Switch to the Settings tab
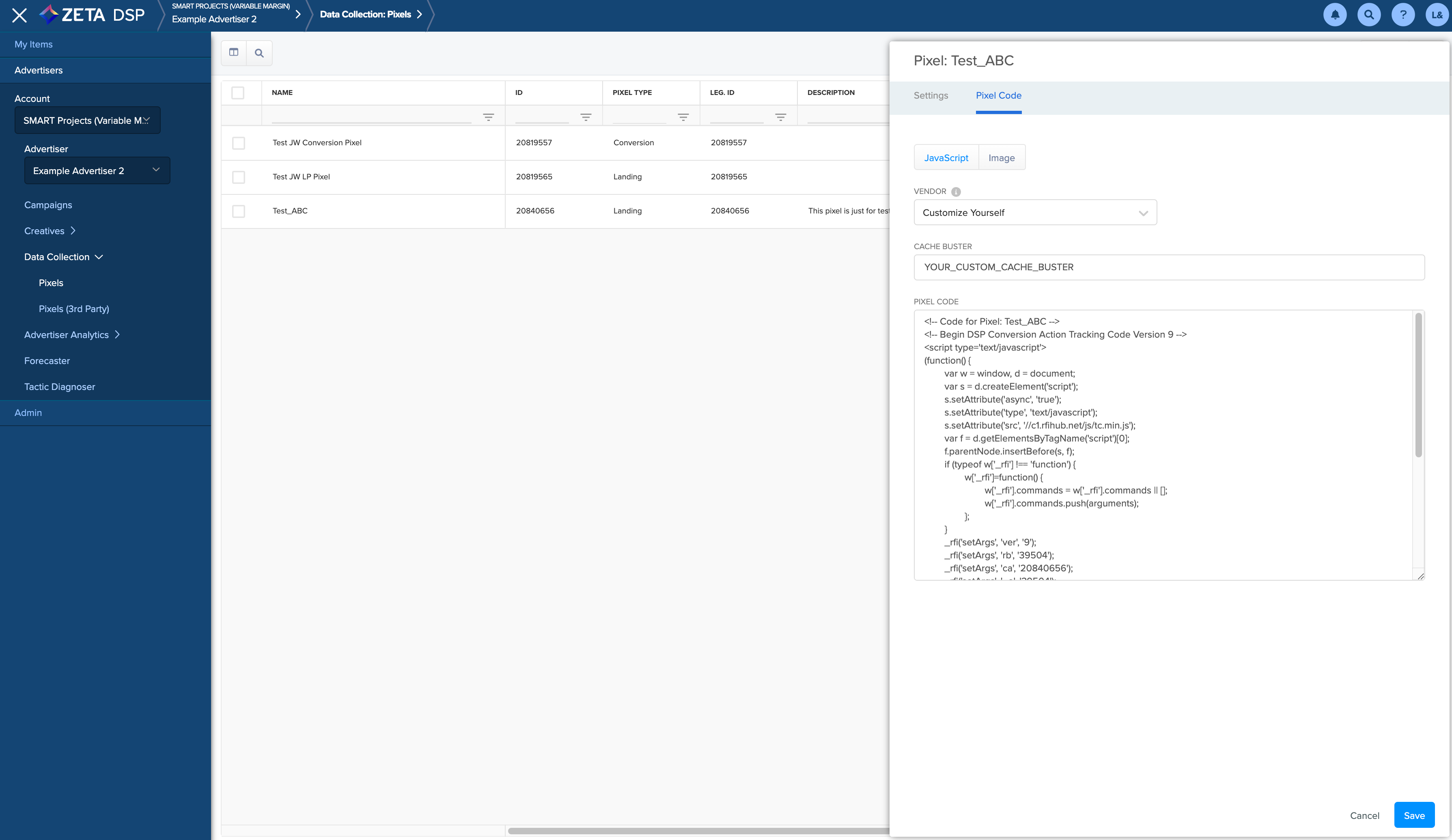This screenshot has height=840, width=1452. click(931, 96)
